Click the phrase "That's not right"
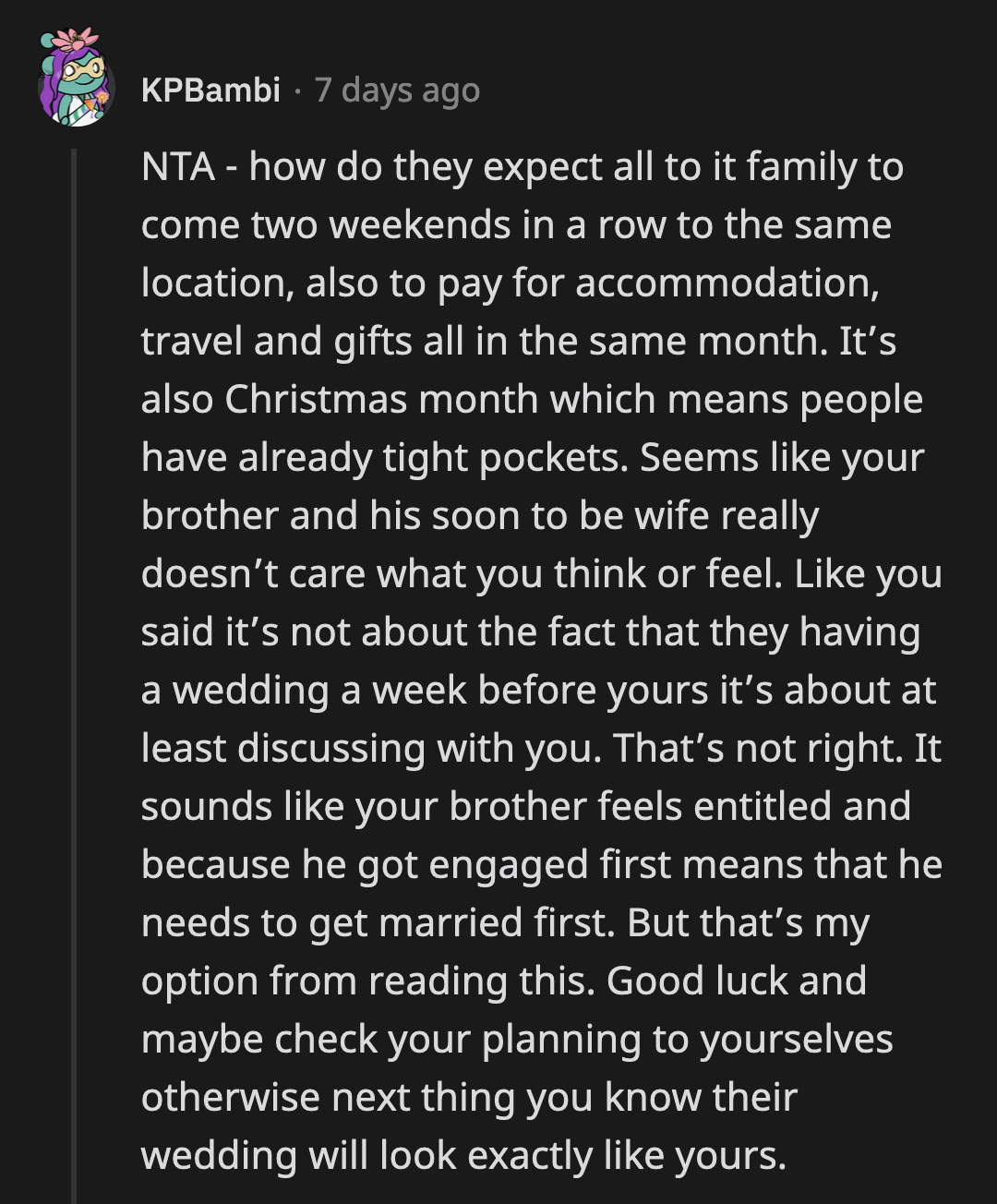Image resolution: width=997 pixels, height=1204 pixels. pos(757,749)
